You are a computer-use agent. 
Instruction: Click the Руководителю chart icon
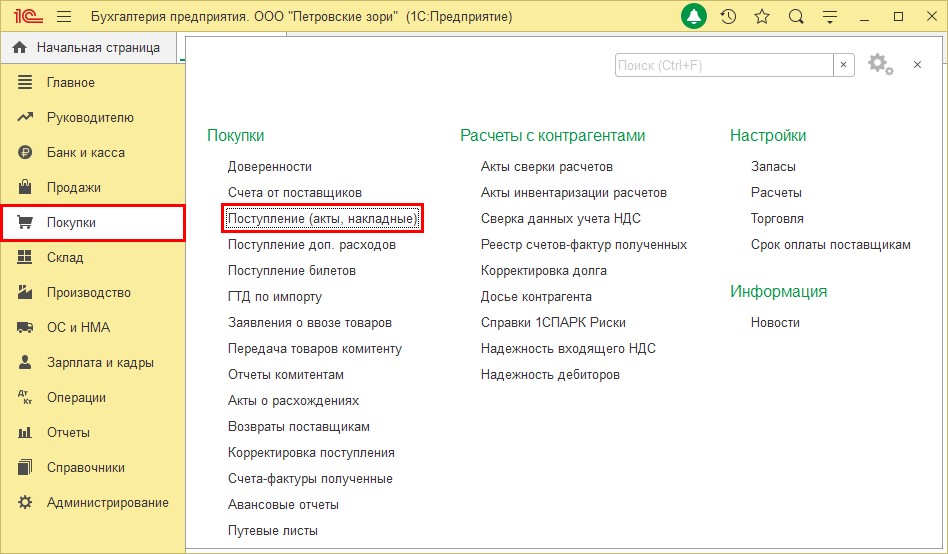pyautogui.click(x=25, y=117)
